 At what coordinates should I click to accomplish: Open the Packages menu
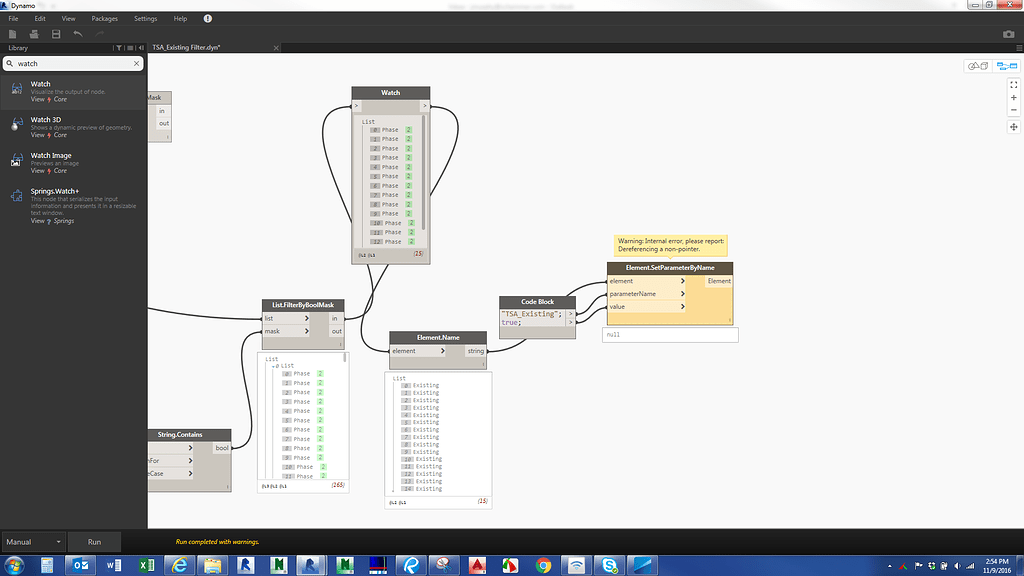coord(104,17)
